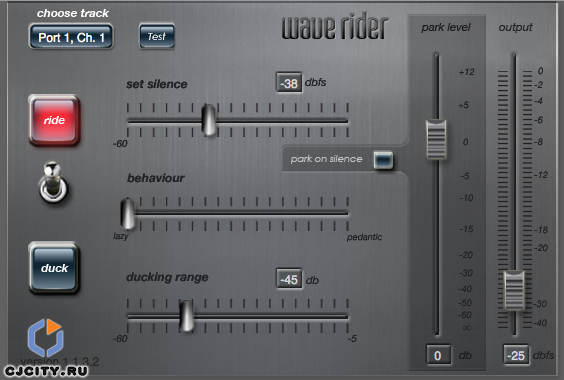Image resolution: width=564 pixels, height=380 pixels.
Task: Click the Test button
Action: [x=157, y=36]
